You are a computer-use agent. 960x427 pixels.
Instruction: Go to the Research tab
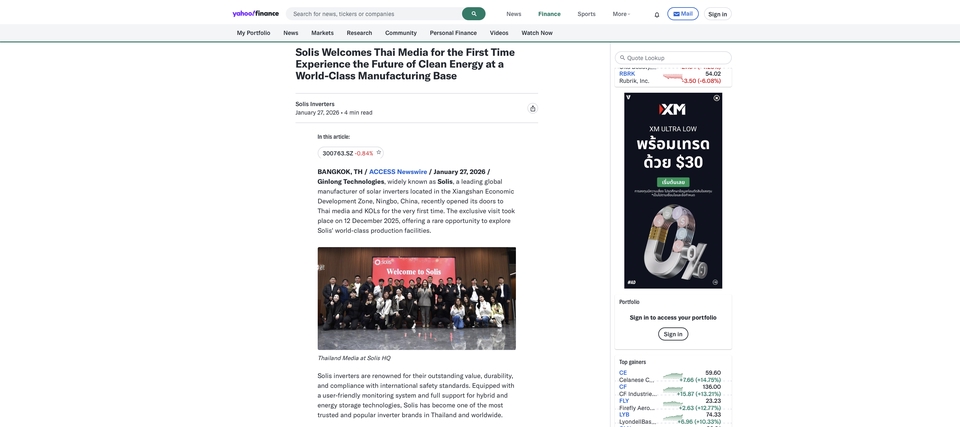359,33
